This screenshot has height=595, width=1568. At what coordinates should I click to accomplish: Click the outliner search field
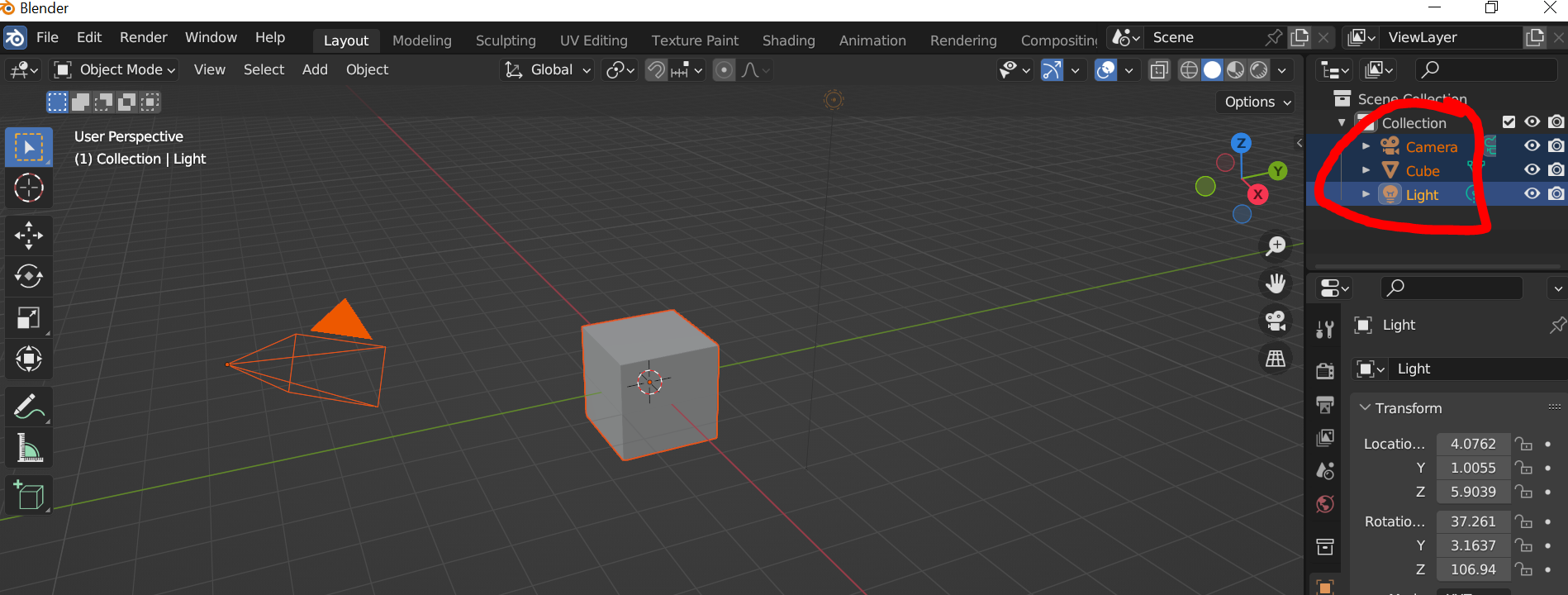1486,70
